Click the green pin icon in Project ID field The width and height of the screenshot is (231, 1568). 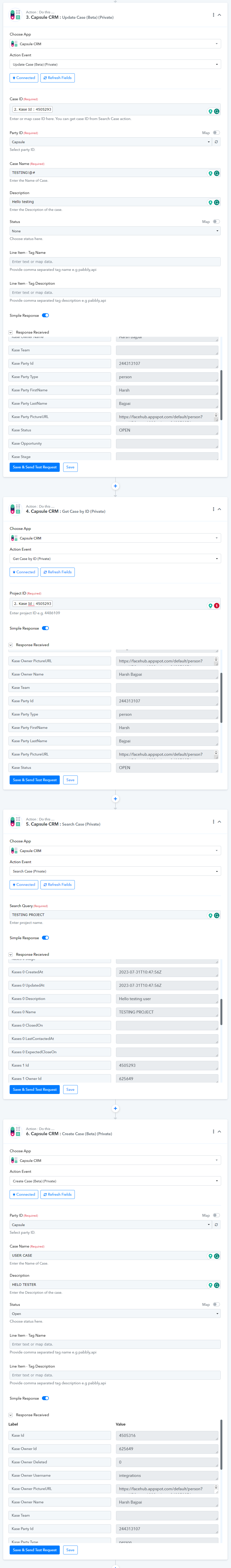[x=210, y=606]
